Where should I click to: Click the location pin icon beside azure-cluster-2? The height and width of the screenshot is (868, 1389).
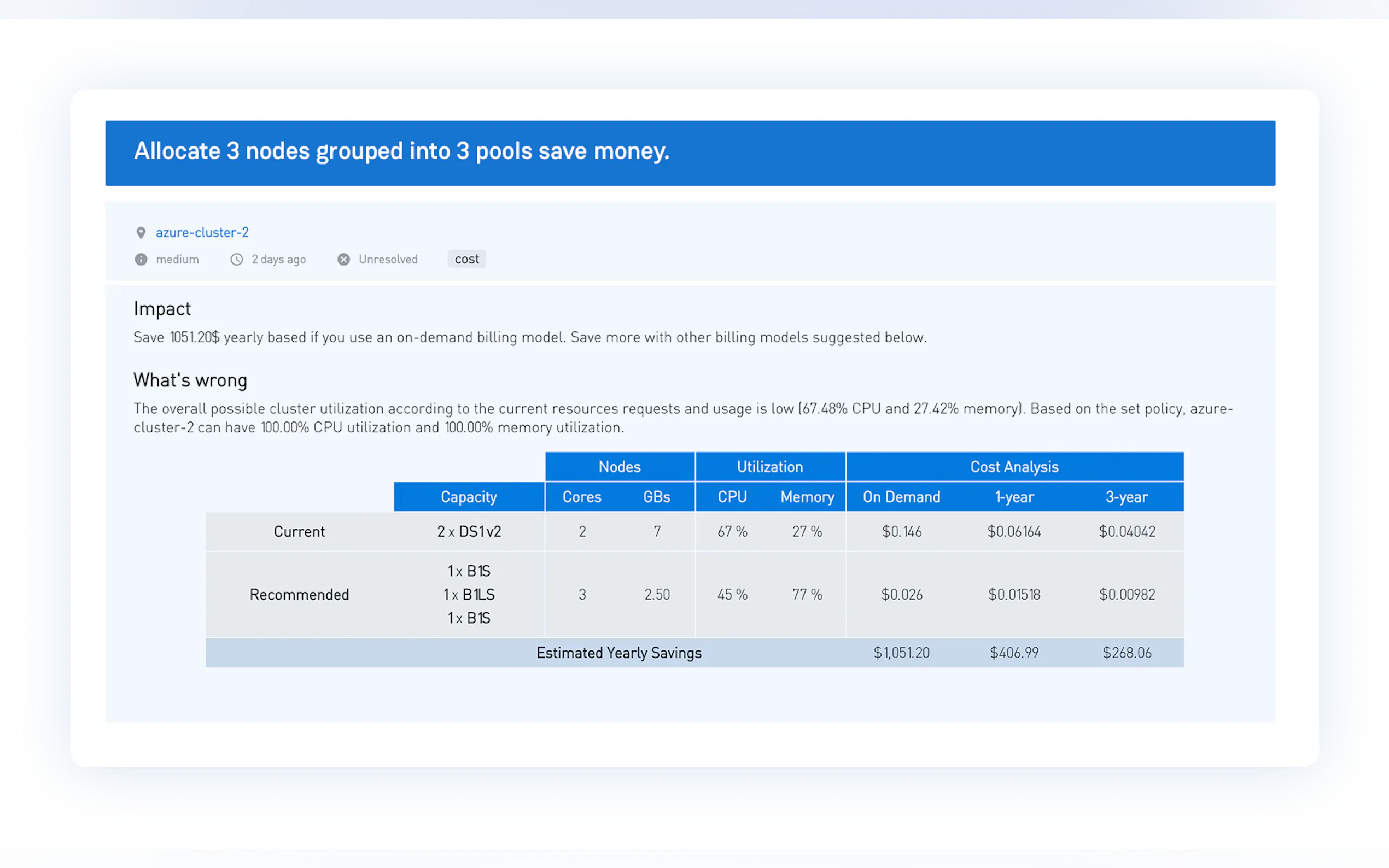coord(141,232)
